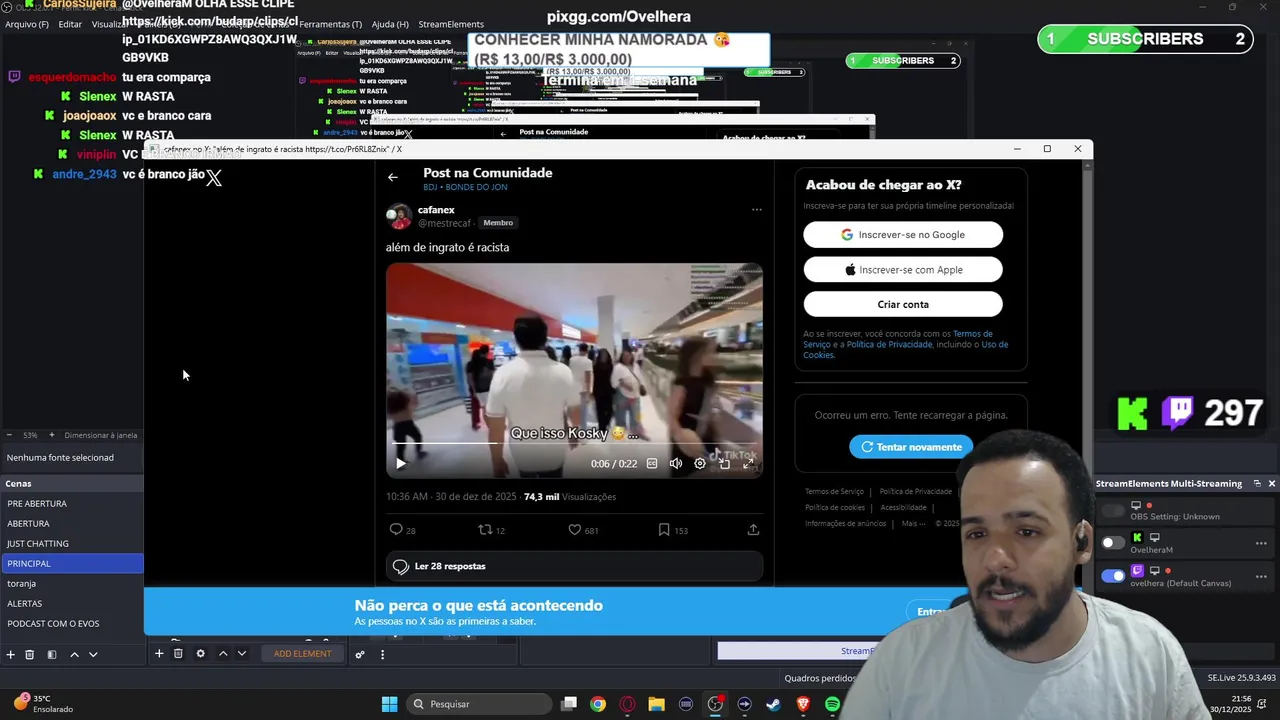Click Dimensionar à janela preview option
This screenshot has width=1280, height=720.
101,436
